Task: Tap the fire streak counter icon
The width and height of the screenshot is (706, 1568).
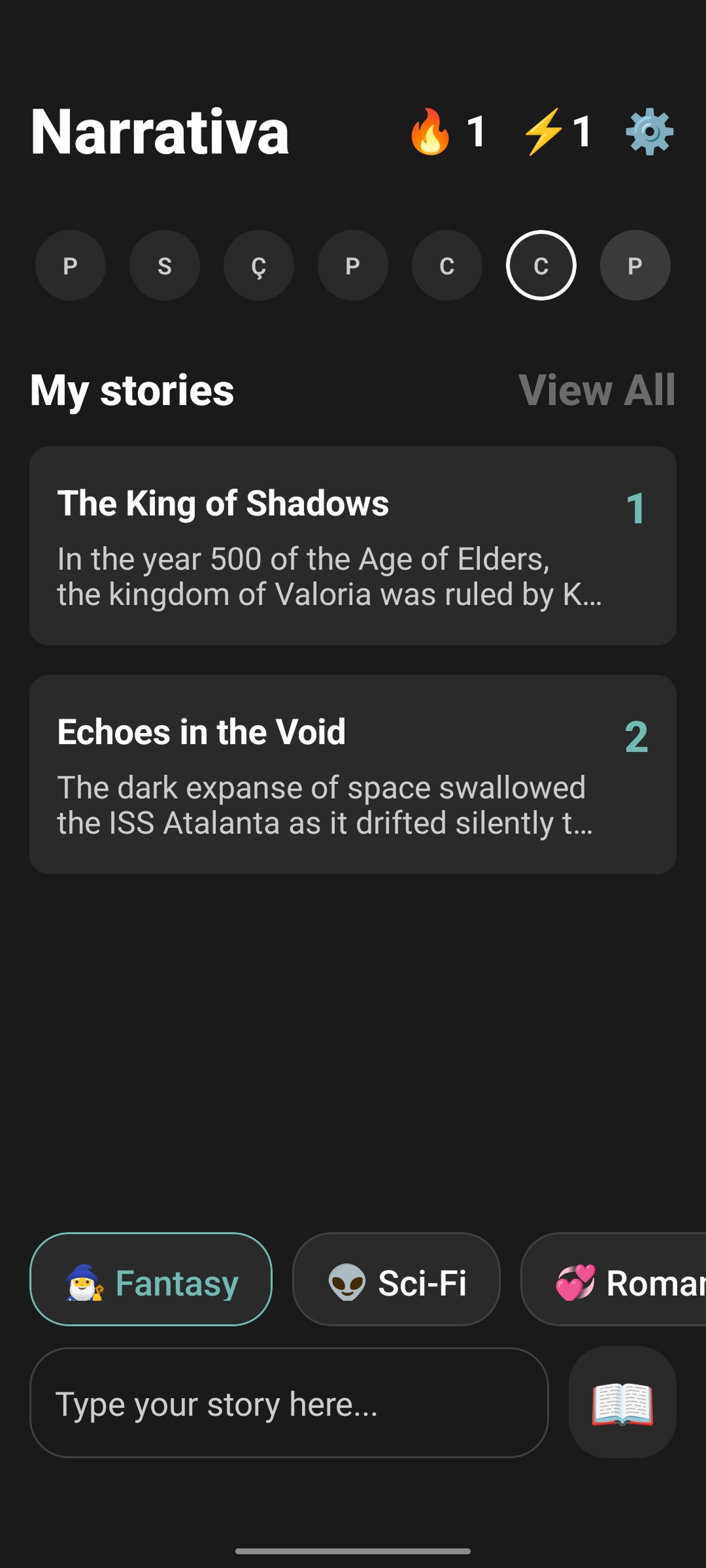Action: pos(430,132)
